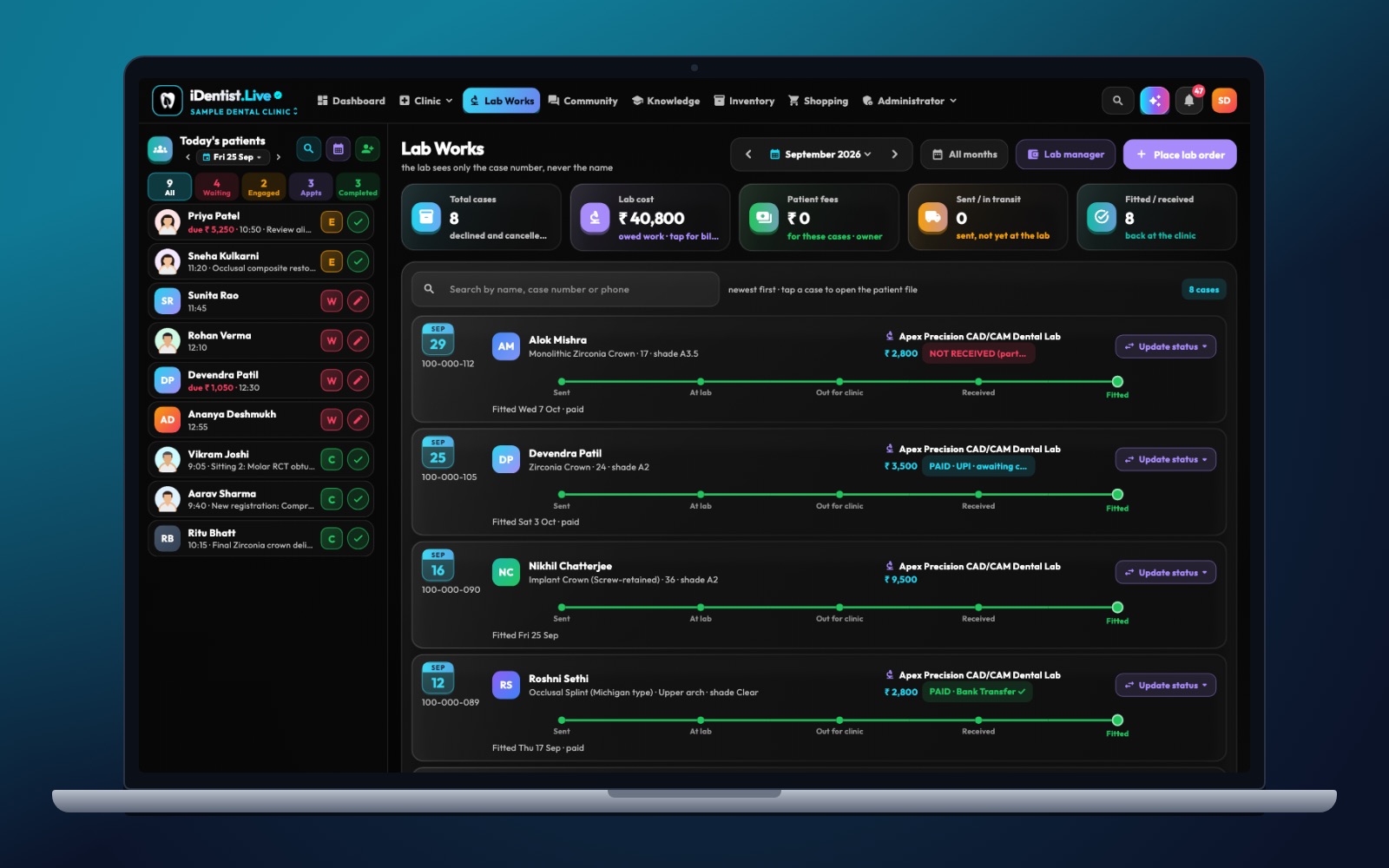
Task: Go to previous month arrow
Action: pos(748,155)
